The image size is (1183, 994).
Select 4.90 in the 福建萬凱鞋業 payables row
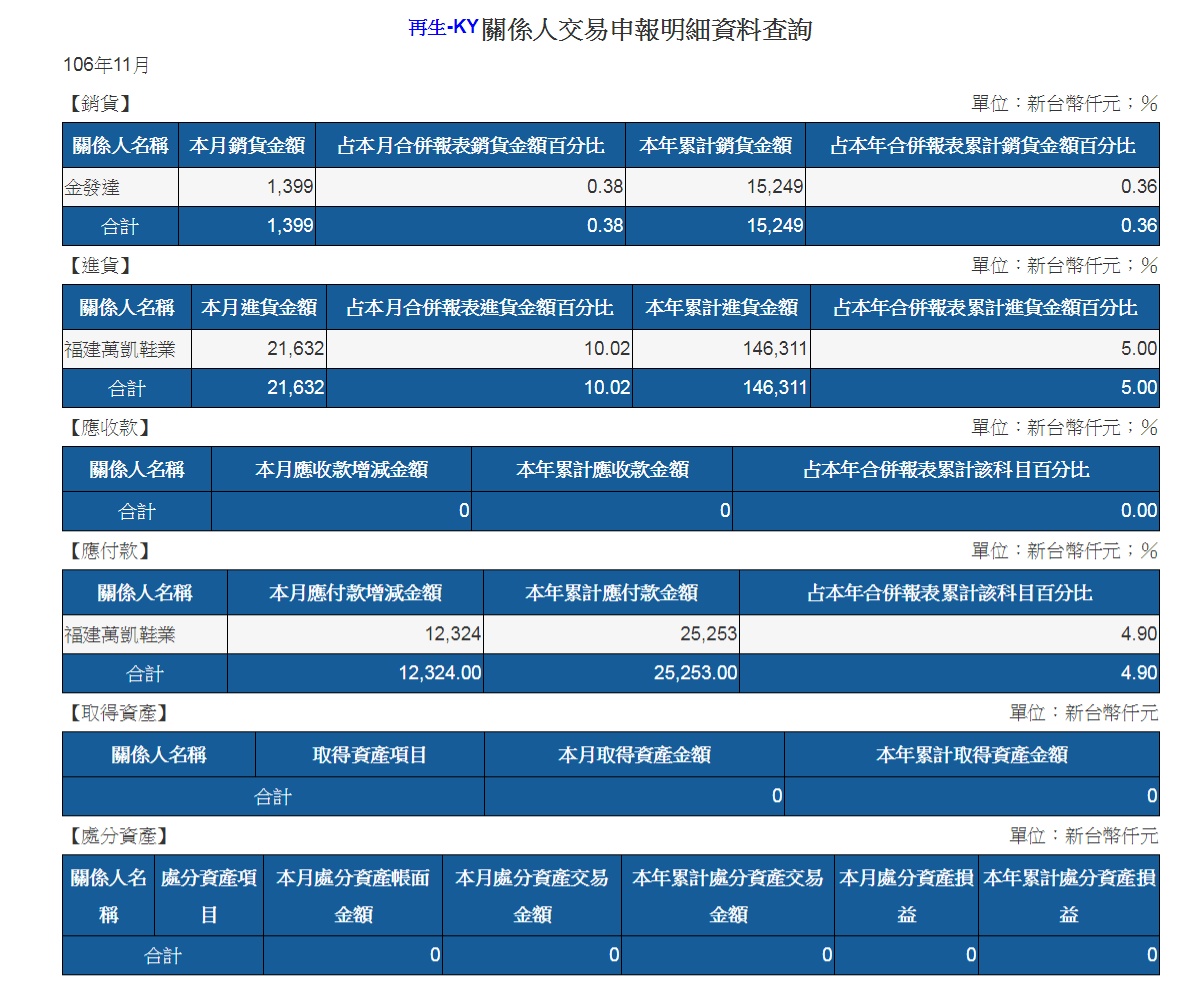1138,634
